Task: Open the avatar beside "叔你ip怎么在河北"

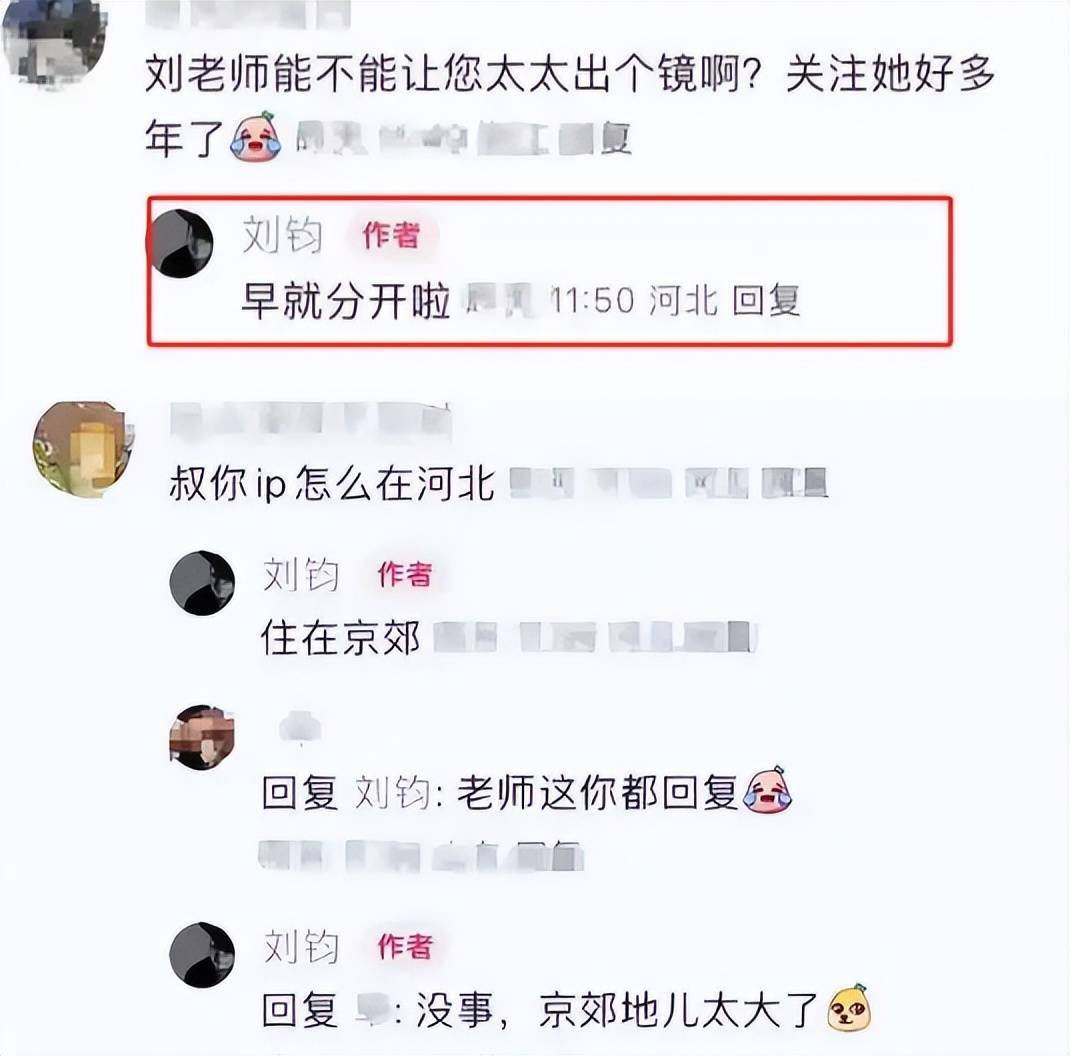Action: point(83,448)
